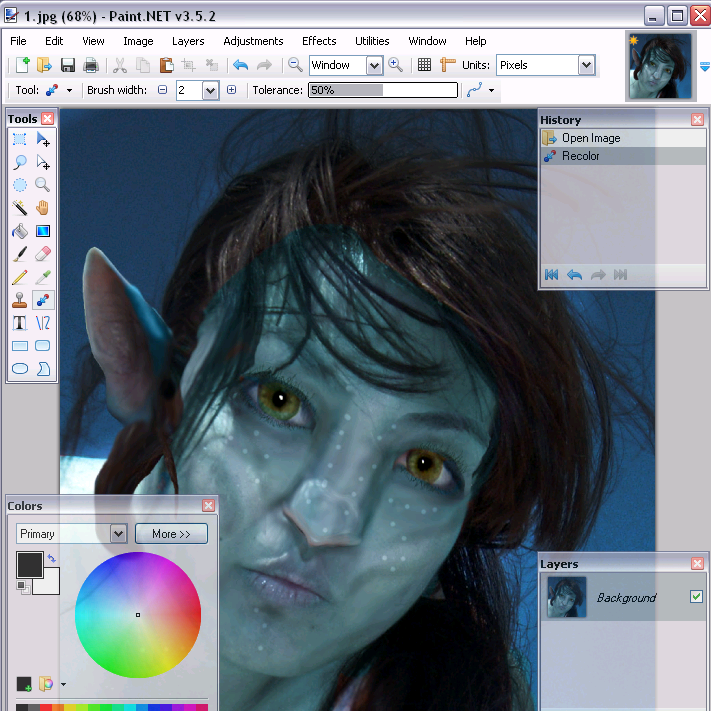Click the primary color swatch
The width and height of the screenshot is (711, 711).
click(30, 565)
